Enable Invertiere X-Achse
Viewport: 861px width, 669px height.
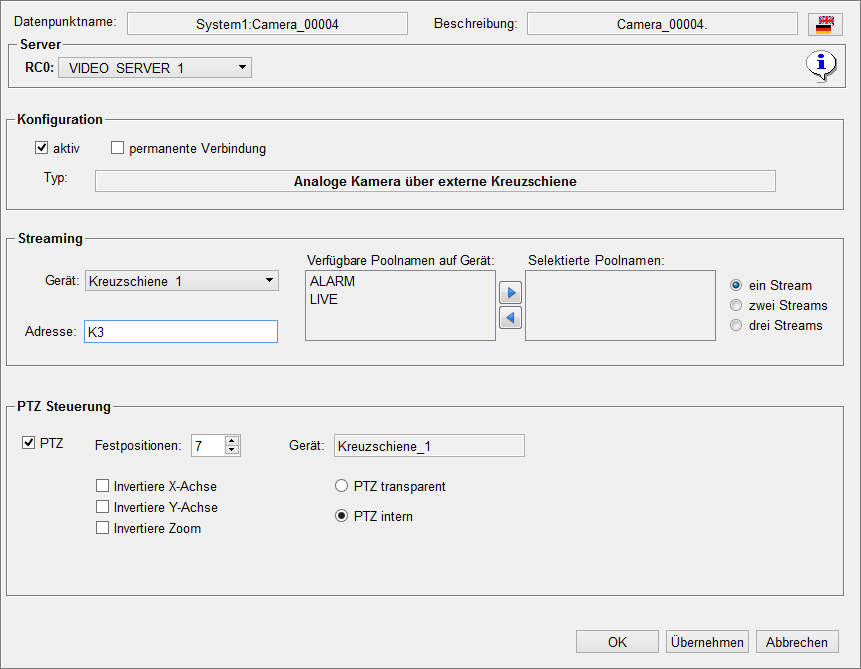click(102, 487)
